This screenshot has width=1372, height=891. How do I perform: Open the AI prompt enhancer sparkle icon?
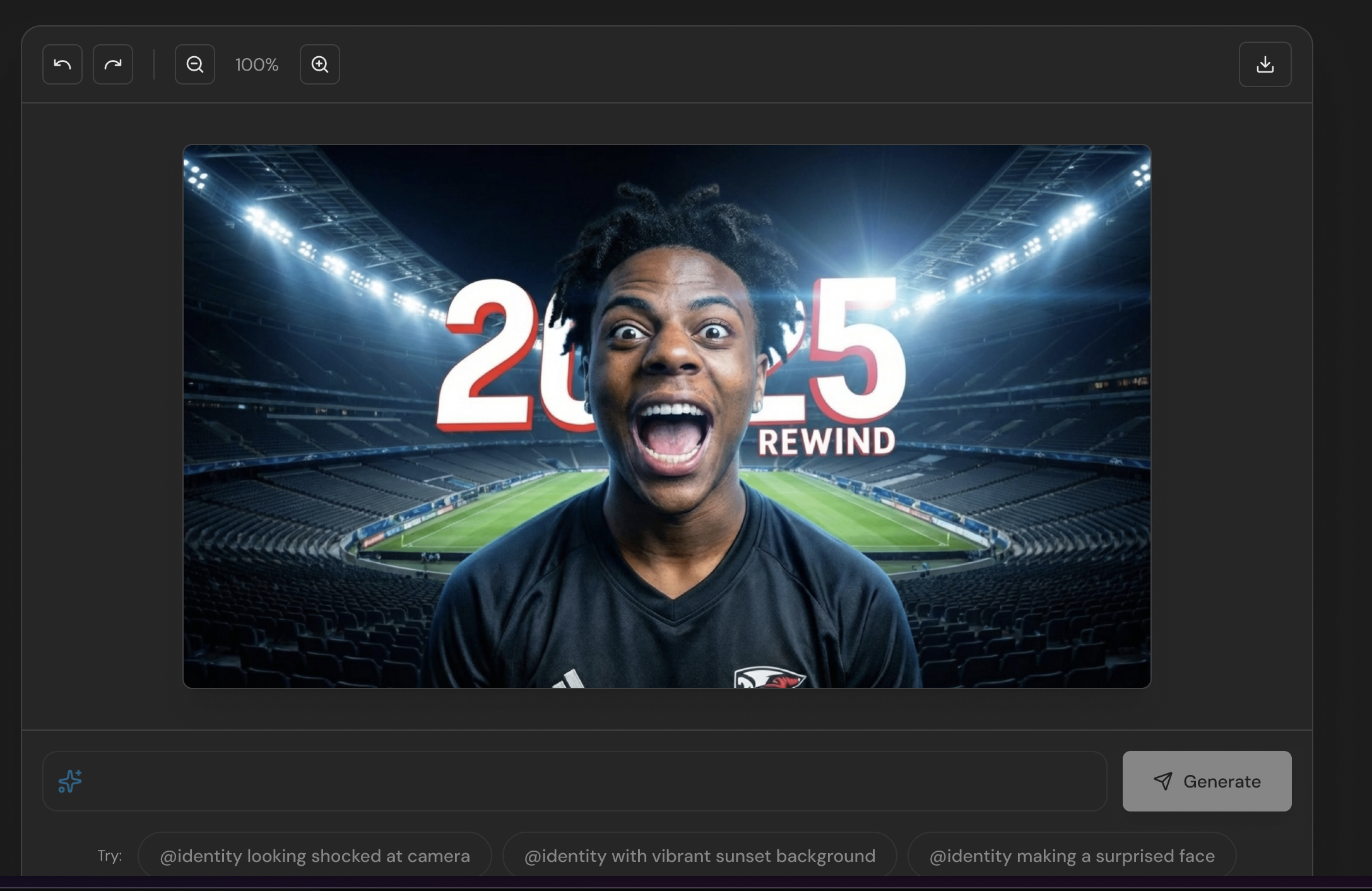point(70,781)
